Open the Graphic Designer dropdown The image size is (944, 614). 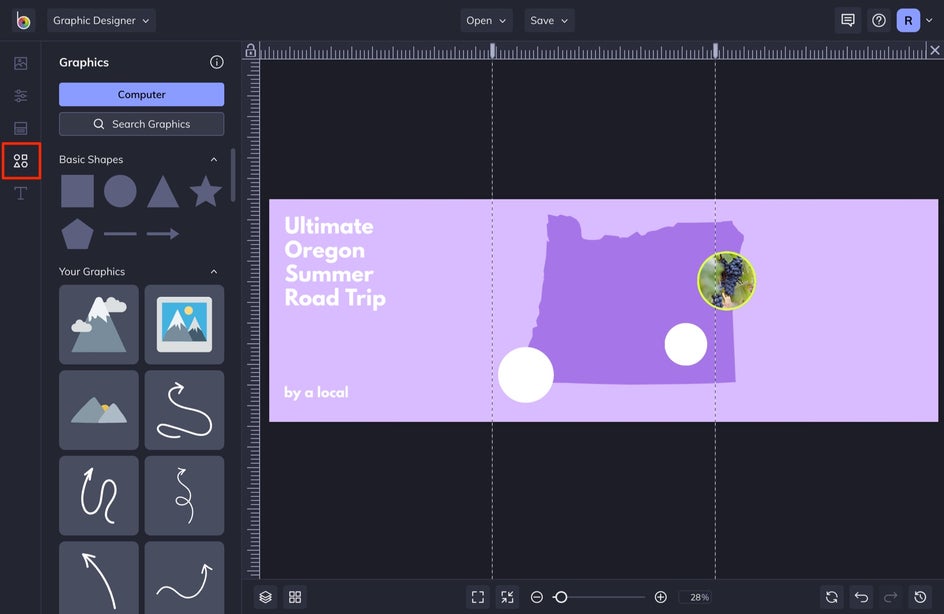tap(101, 20)
